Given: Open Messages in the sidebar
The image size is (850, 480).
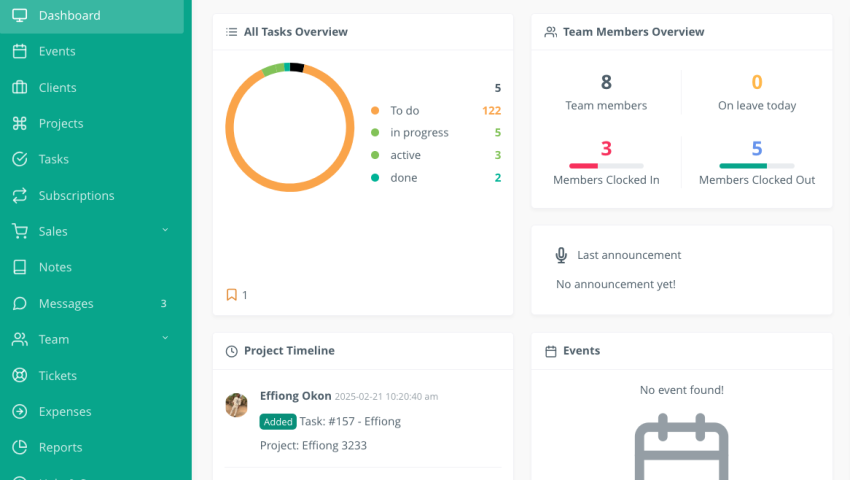Looking at the screenshot, I should pyautogui.click(x=66, y=304).
